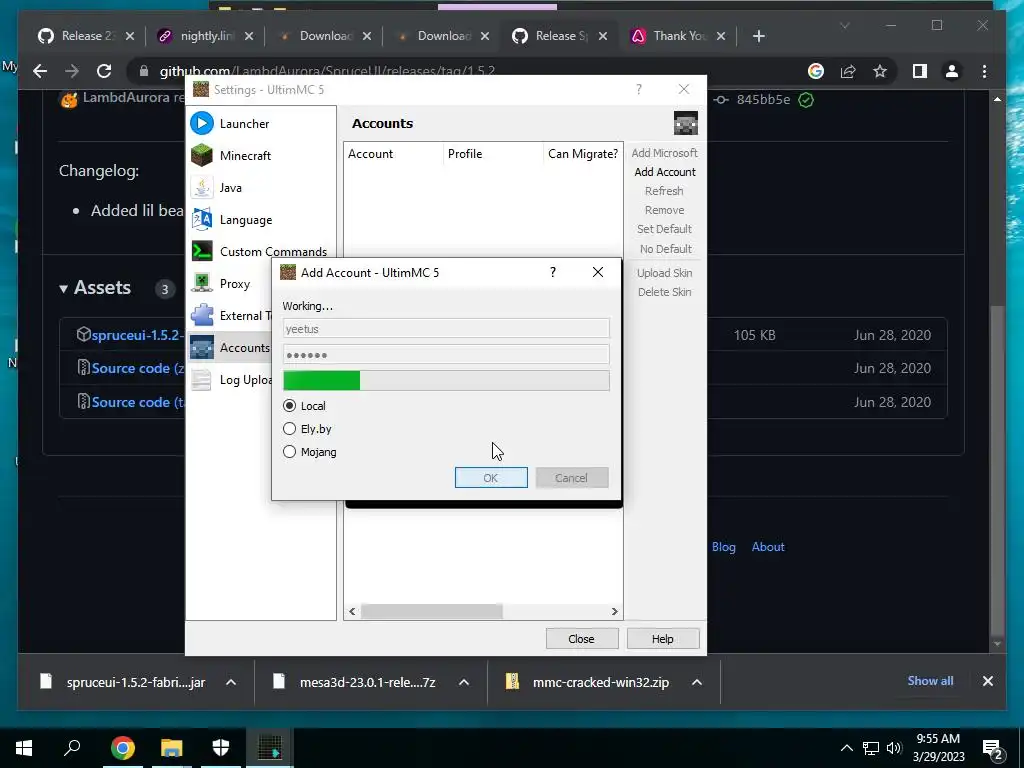Click the Add Account button
This screenshot has width=1024, height=768.
coord(665,172)
